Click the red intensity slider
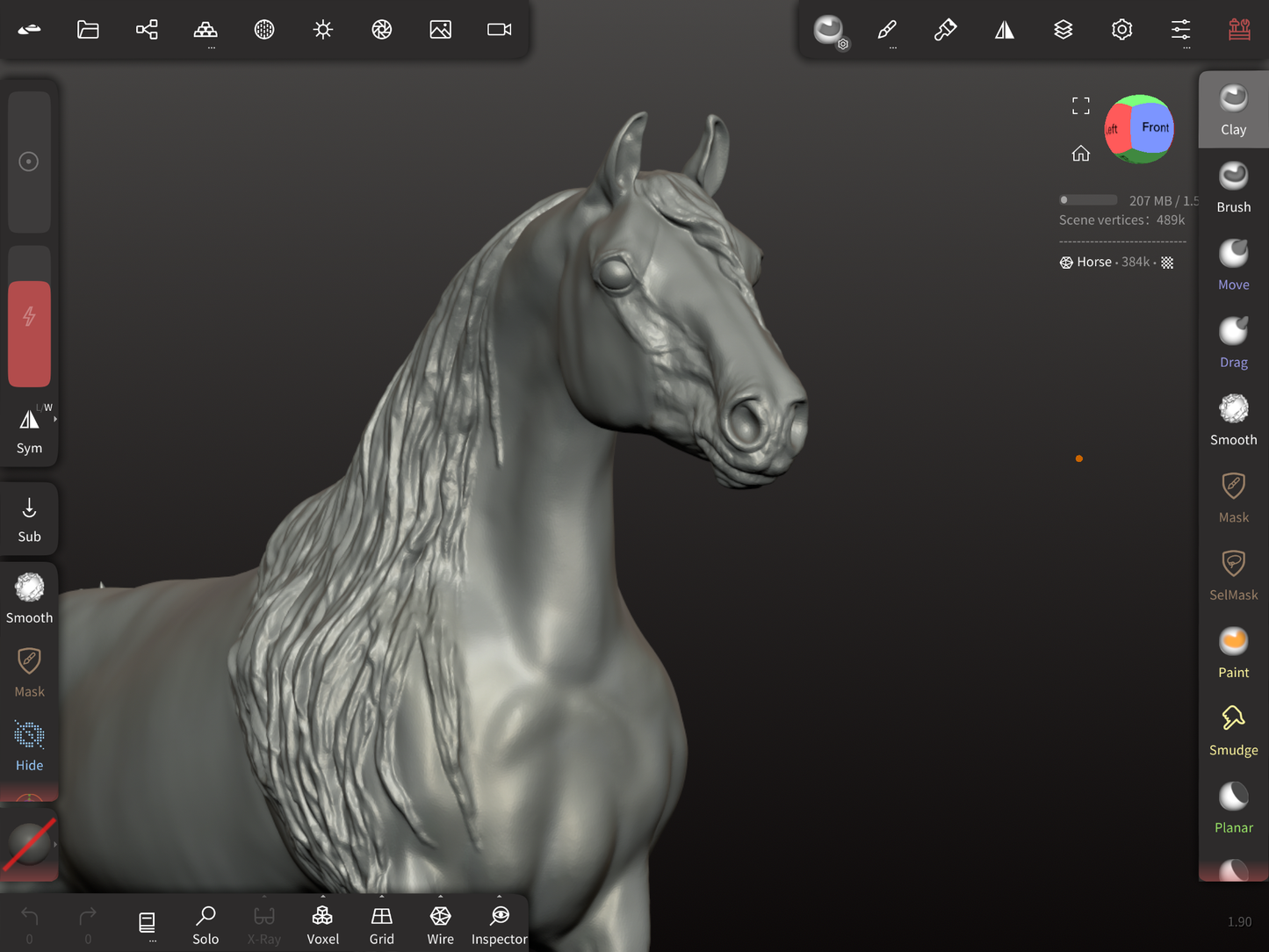Viewport: 1269px width, 952px height. (x=29, y=334)
